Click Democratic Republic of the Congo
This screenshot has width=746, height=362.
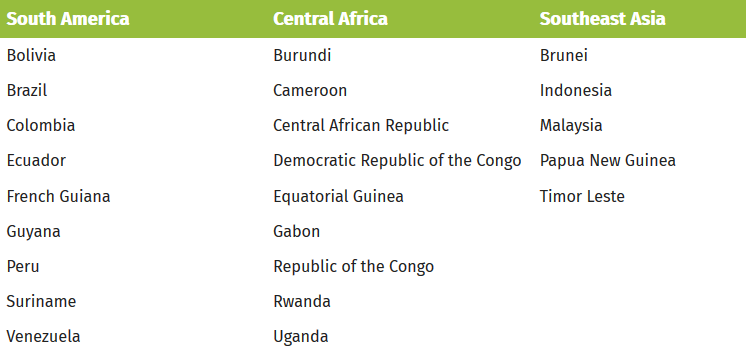[397, 161]
